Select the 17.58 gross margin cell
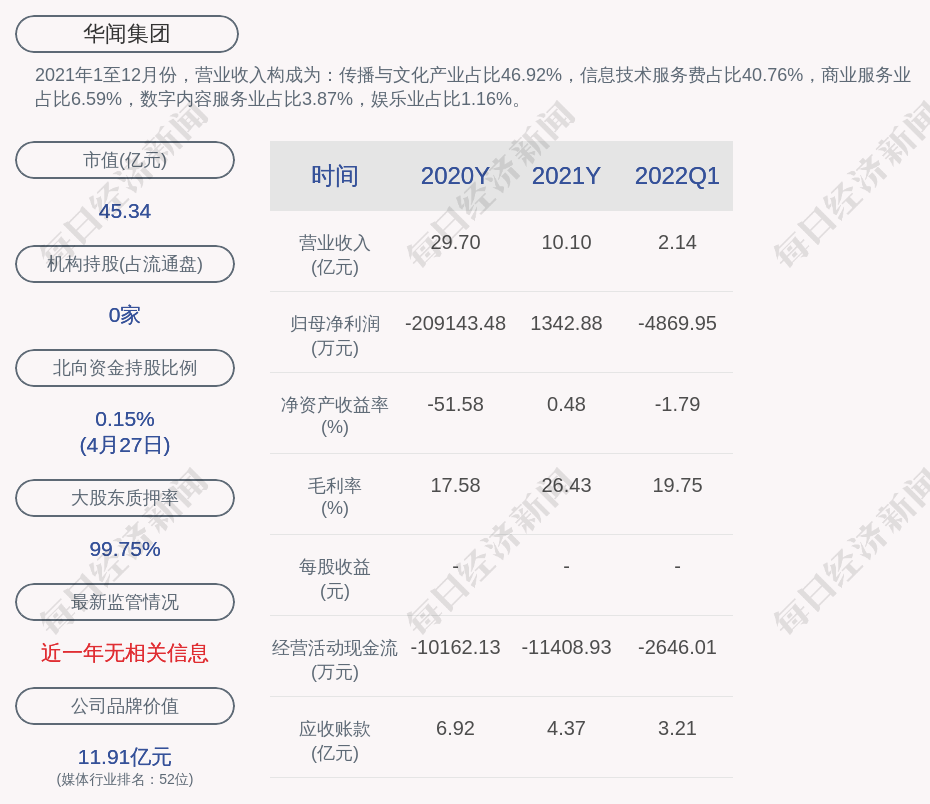The image size is (930, 804). click(456, 485)
